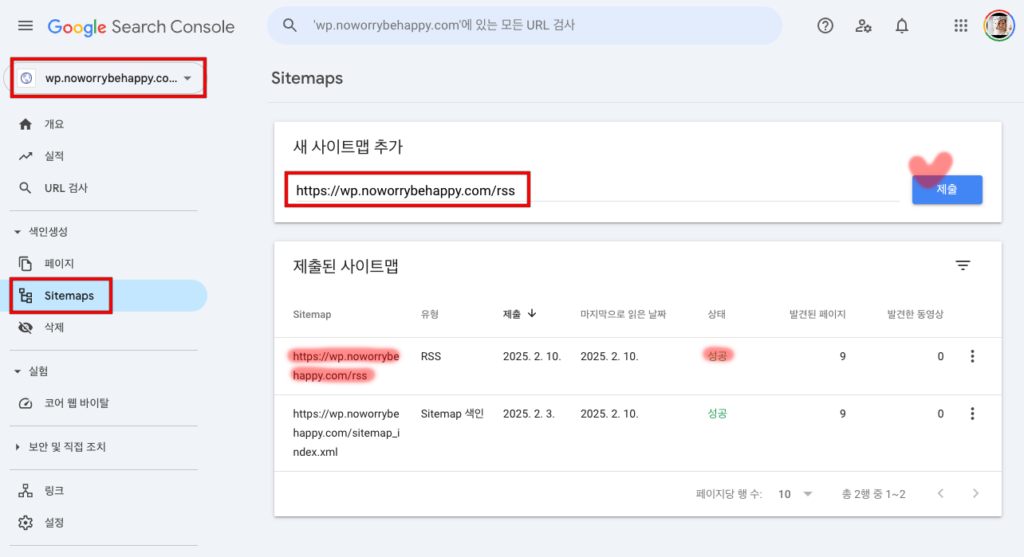Go to next page of sitemap table
Viewport: 1024px width, 557px height.
point(976,494)
